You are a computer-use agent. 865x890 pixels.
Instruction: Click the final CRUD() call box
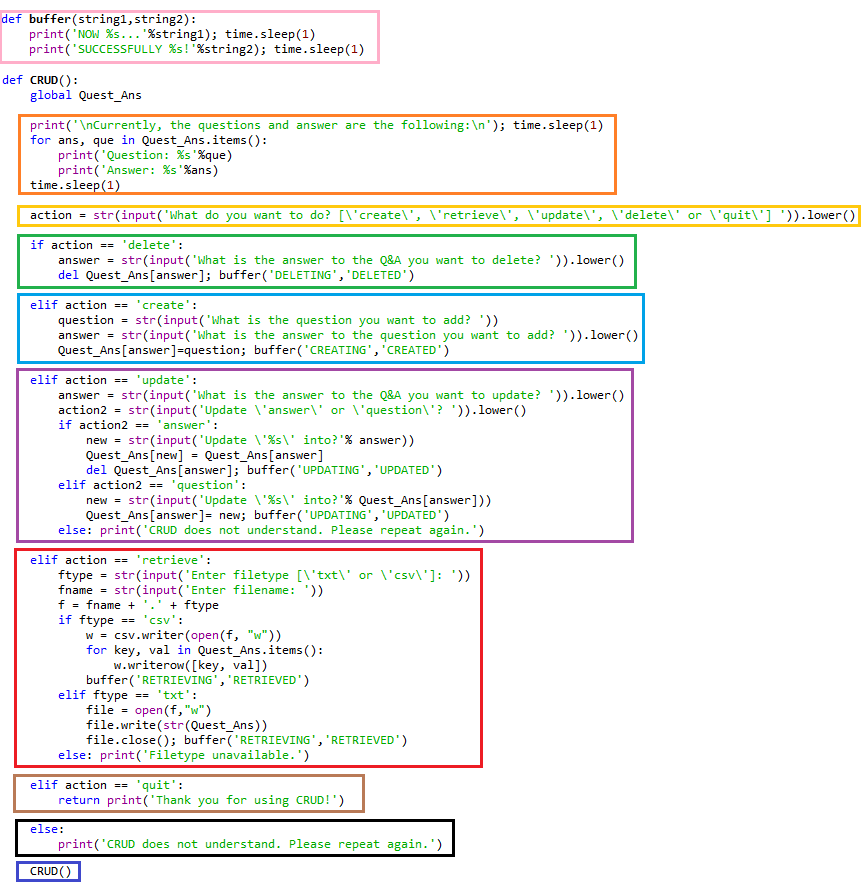[47, 871]
